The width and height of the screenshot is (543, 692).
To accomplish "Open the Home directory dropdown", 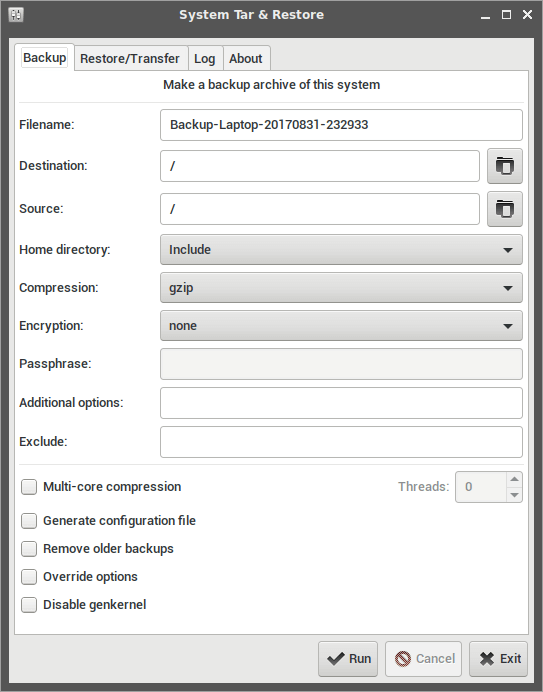I will tap(341, 250).
